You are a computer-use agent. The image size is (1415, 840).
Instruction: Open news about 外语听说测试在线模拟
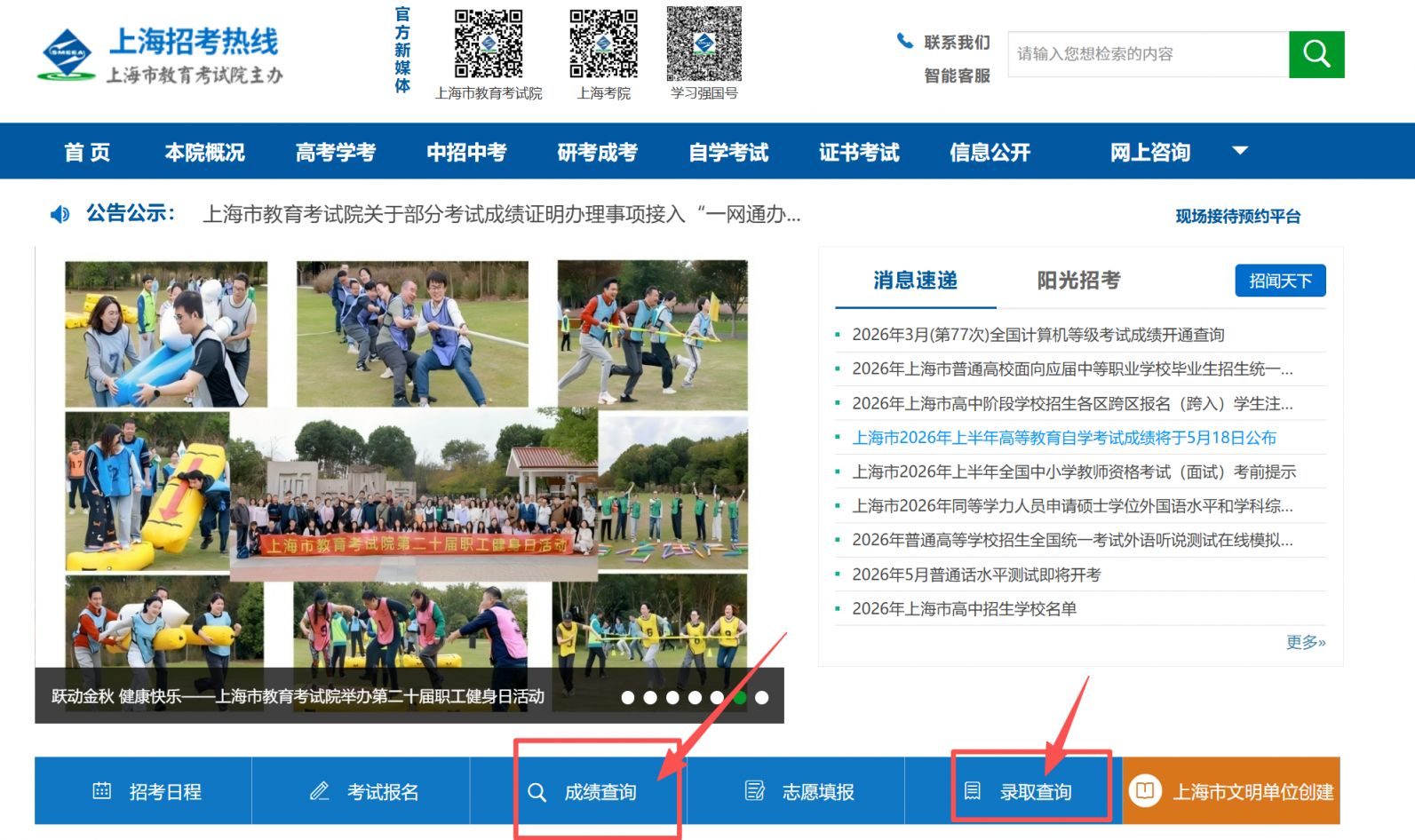tap(1072, 540)
